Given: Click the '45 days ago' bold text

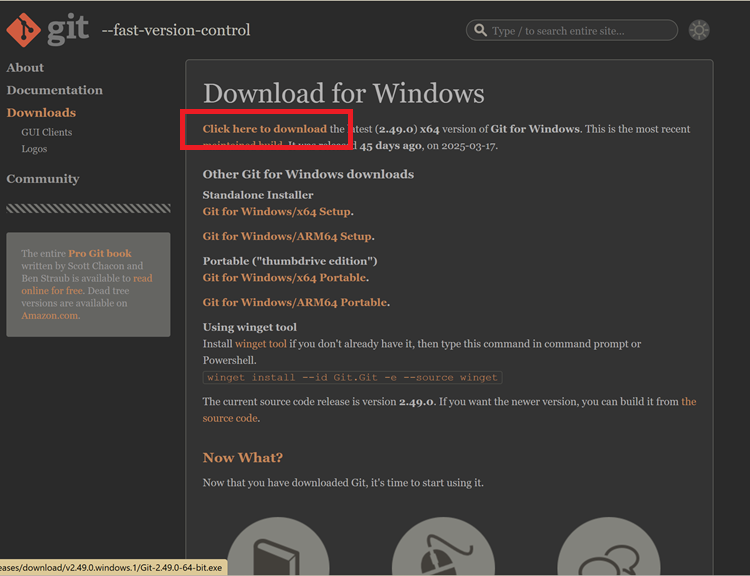Looking at the screenshot, I should [391, 145].
